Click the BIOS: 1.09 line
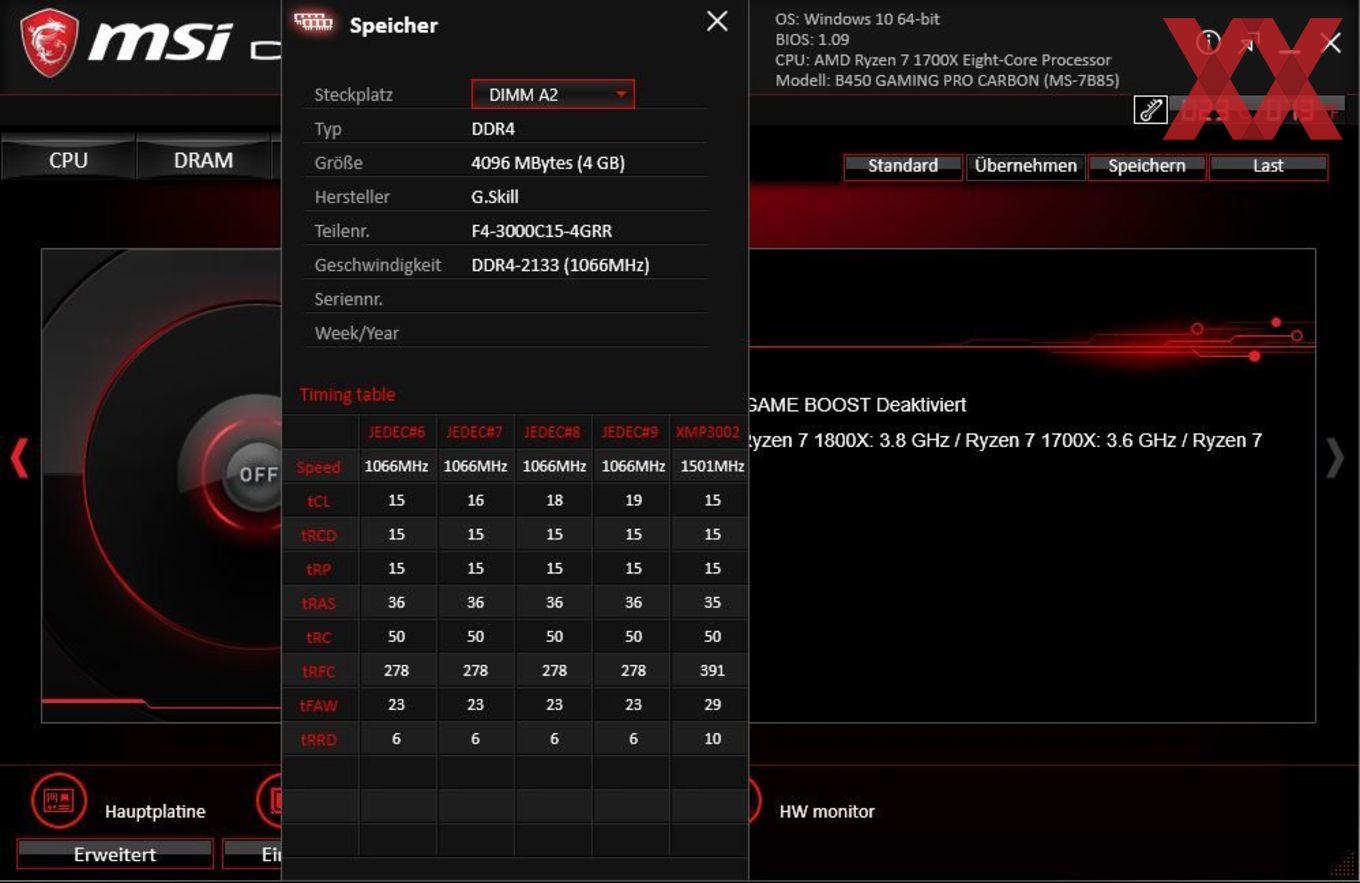The height and width of the screenshot is (883, 1360). (x=812, y=40)
